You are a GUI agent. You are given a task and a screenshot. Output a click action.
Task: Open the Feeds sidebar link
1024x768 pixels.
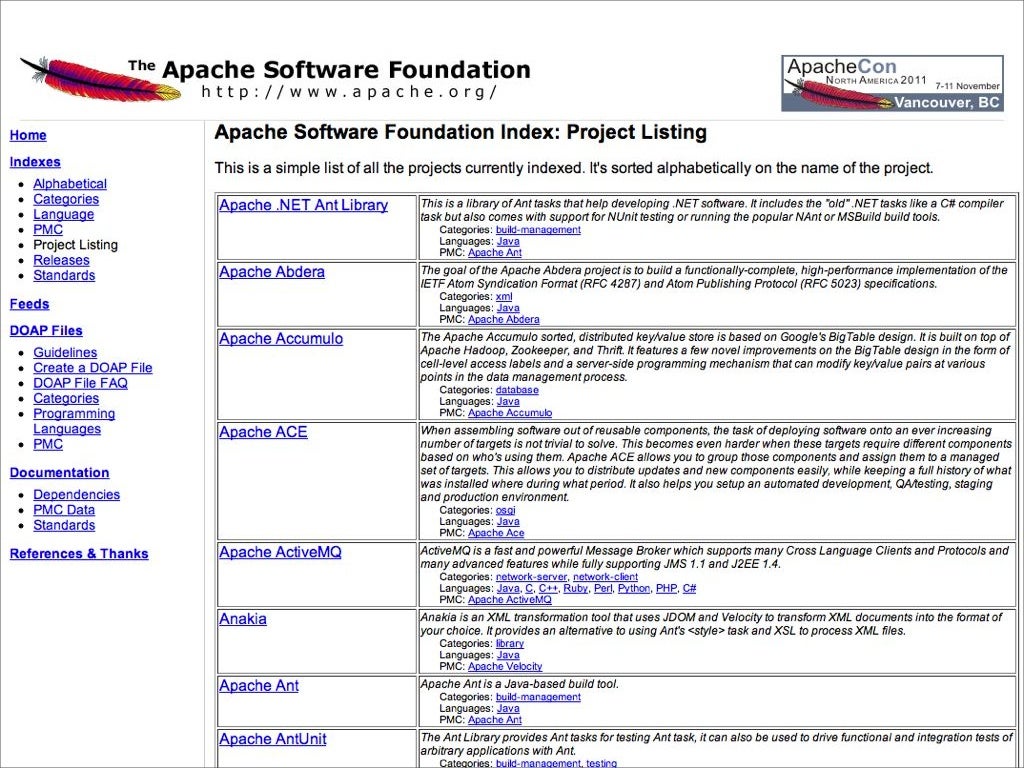click(29, 304)
